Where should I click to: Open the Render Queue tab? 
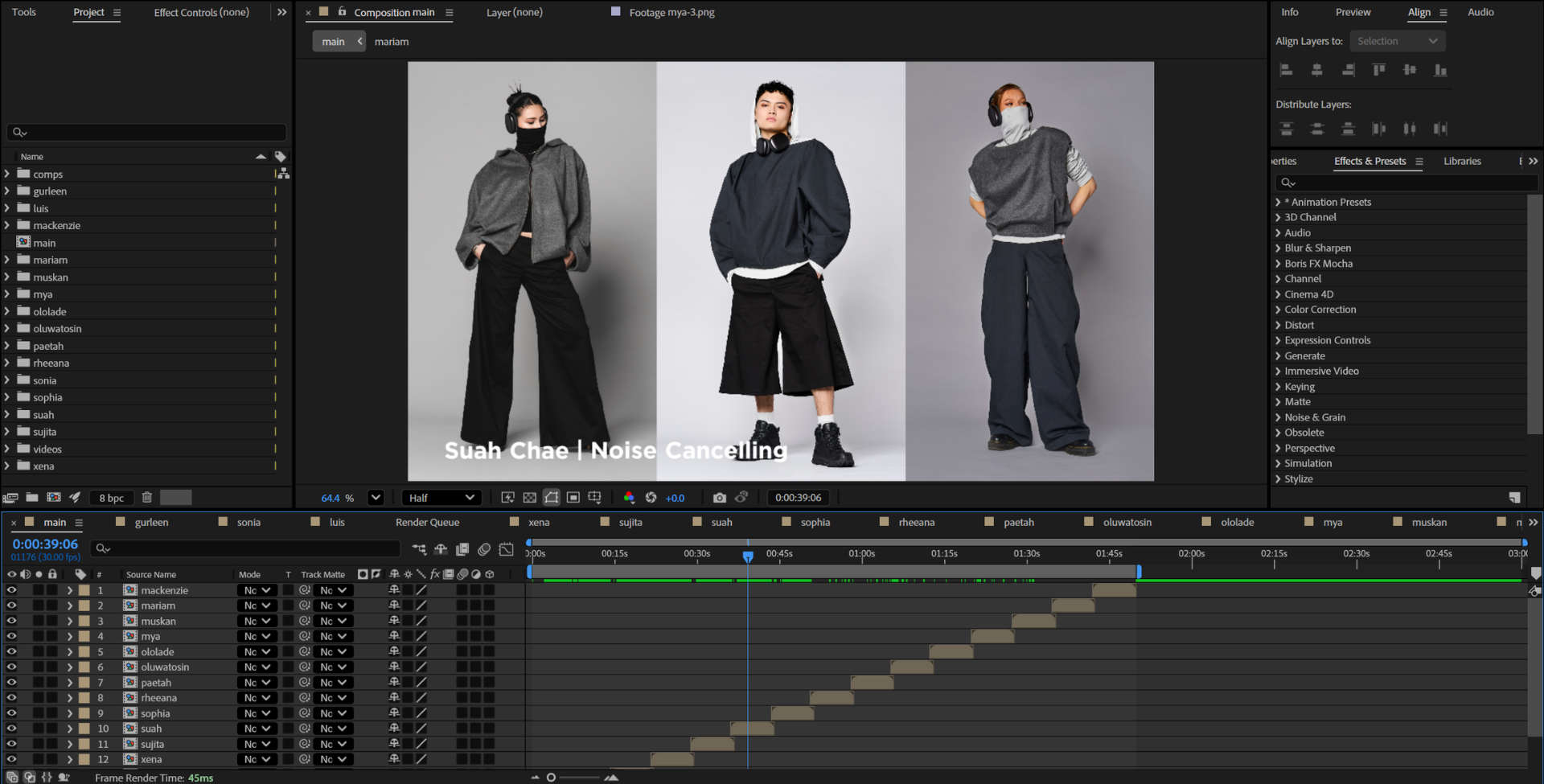coord(427,522)
